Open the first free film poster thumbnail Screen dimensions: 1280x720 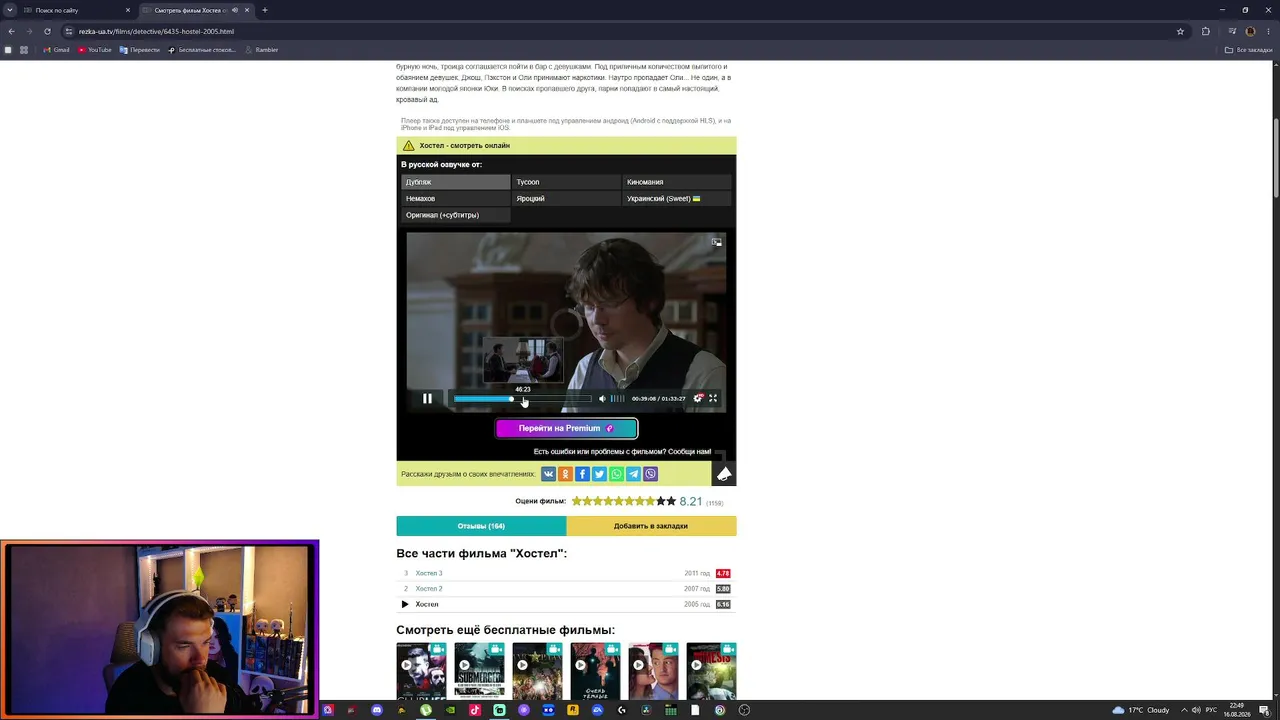tap(421, 671)
